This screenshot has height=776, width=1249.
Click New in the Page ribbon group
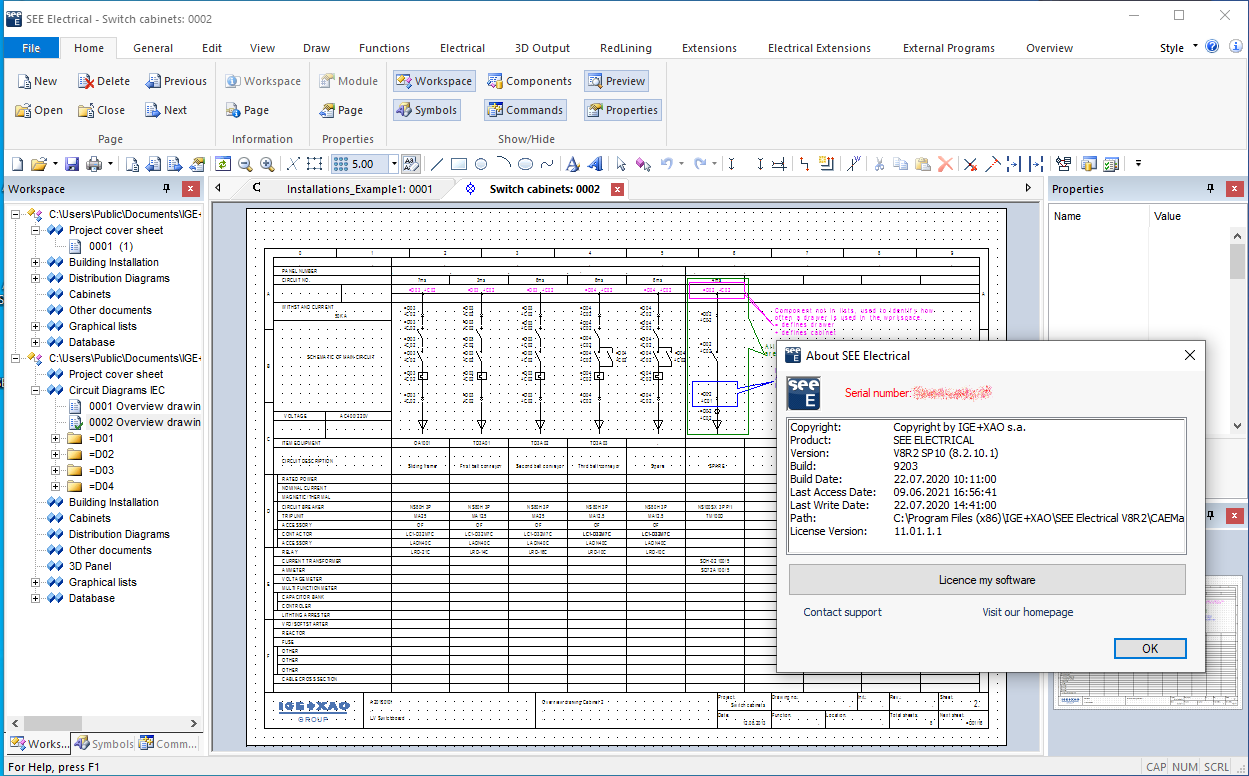click(x=36, y=81)
